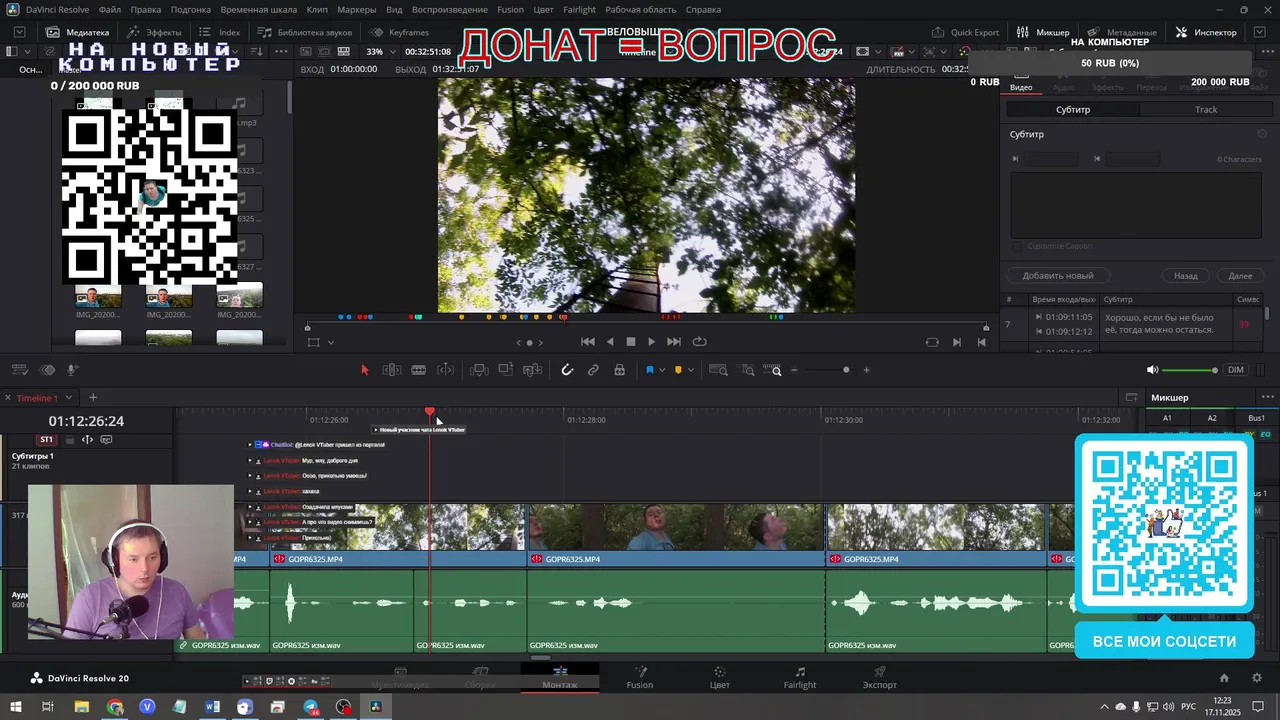This screenshot has height=720, width=1280.
Task: Click the detail zoom icon
Action: (x=747, y=370)
